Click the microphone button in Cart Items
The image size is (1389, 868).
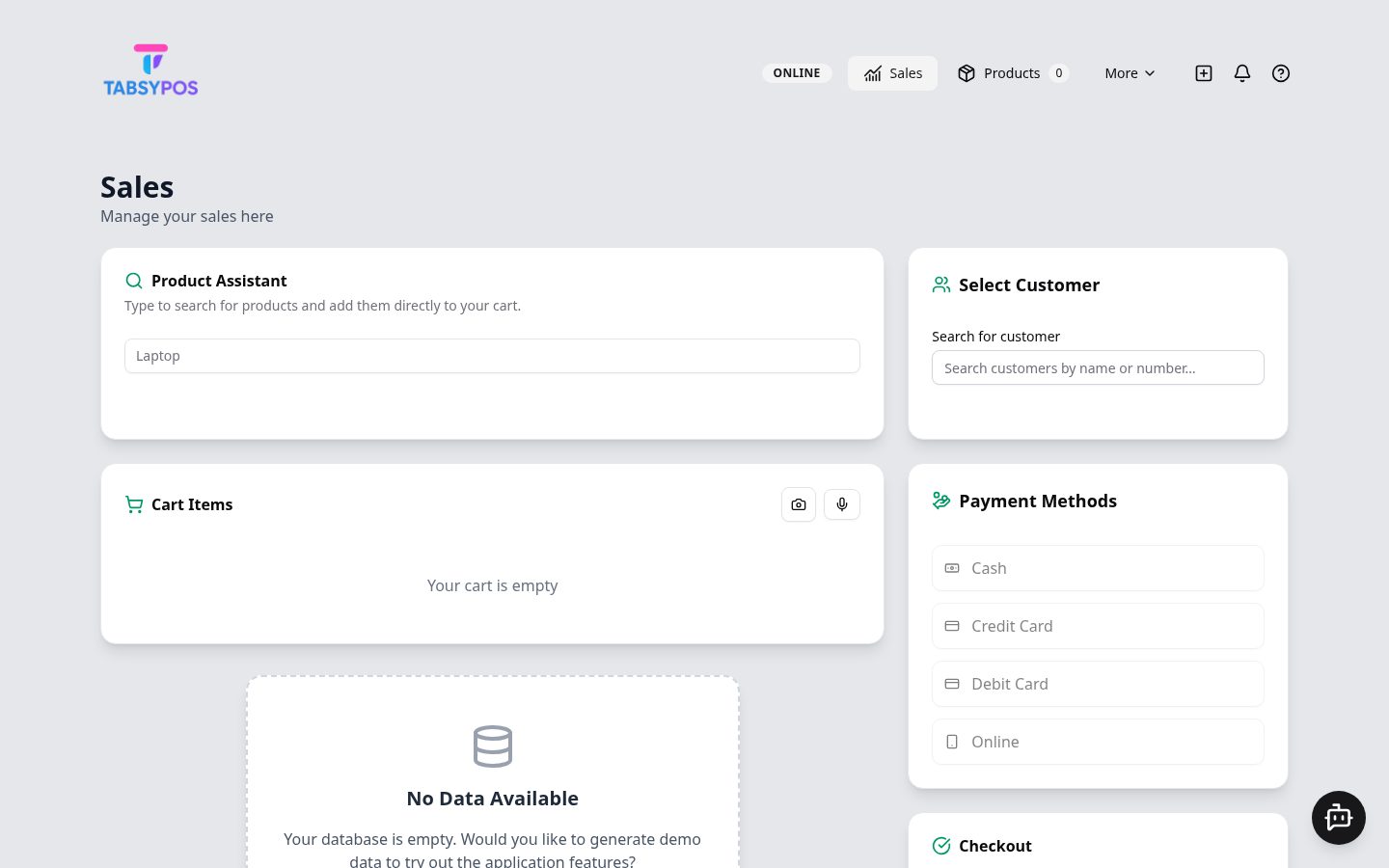[842, 504]
